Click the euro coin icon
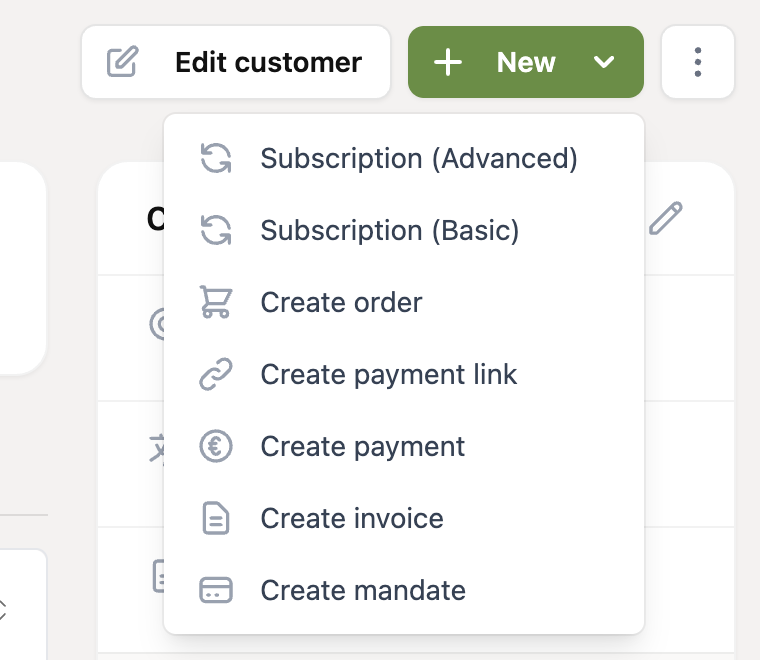760x660 pixels. click(216, 446)
